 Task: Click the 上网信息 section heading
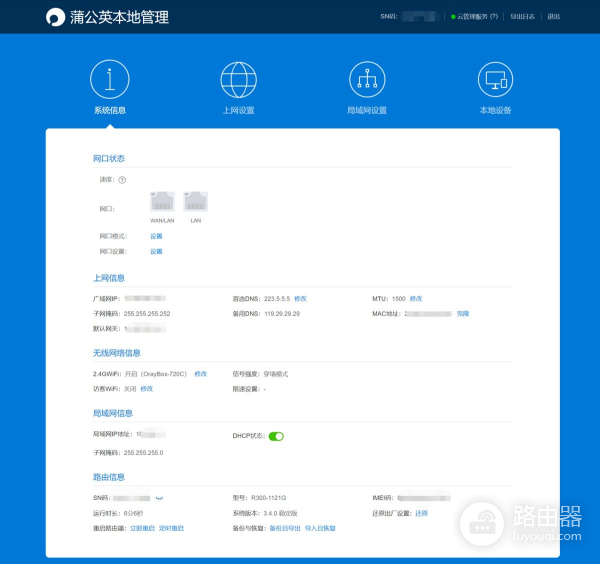pos(109,278)
